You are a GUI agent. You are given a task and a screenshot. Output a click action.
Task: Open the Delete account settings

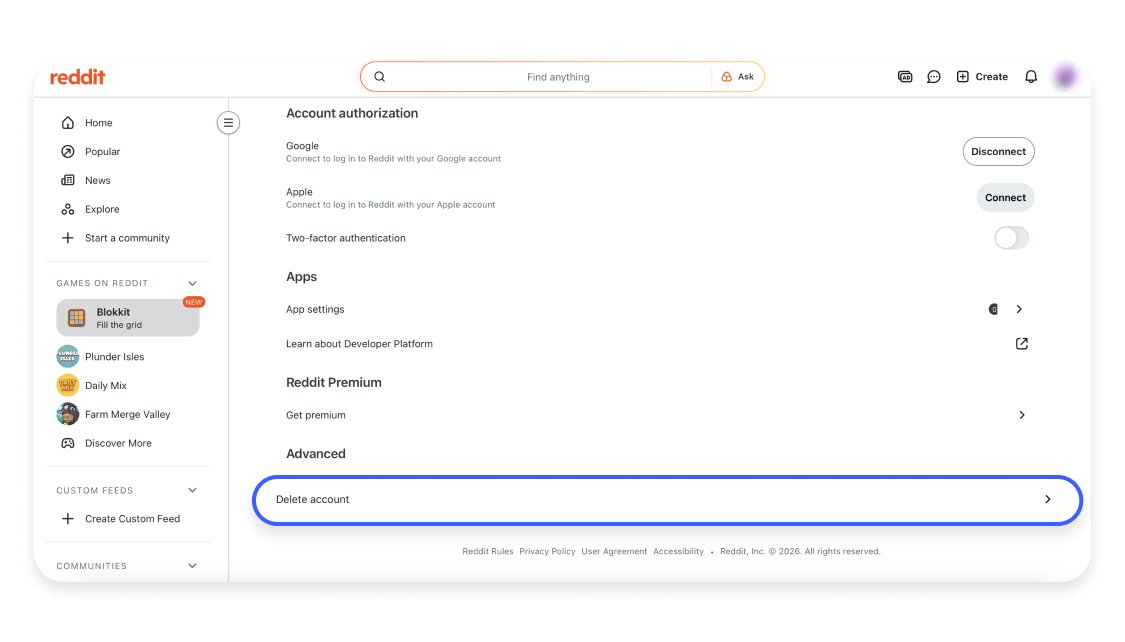click(667, 499)
